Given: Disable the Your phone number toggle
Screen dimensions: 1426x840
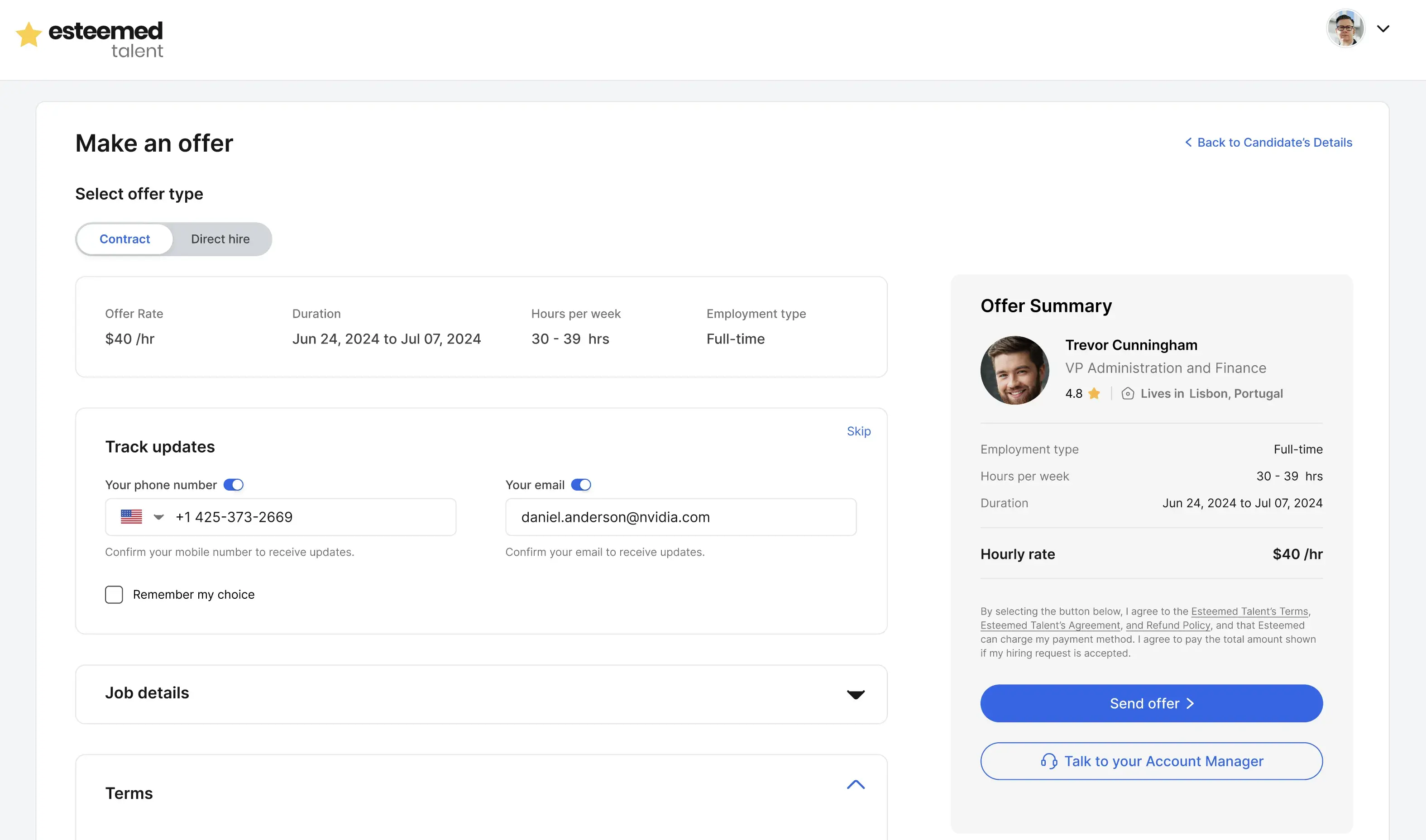Looking at the screenshot, I should click(x=234, y=484).
